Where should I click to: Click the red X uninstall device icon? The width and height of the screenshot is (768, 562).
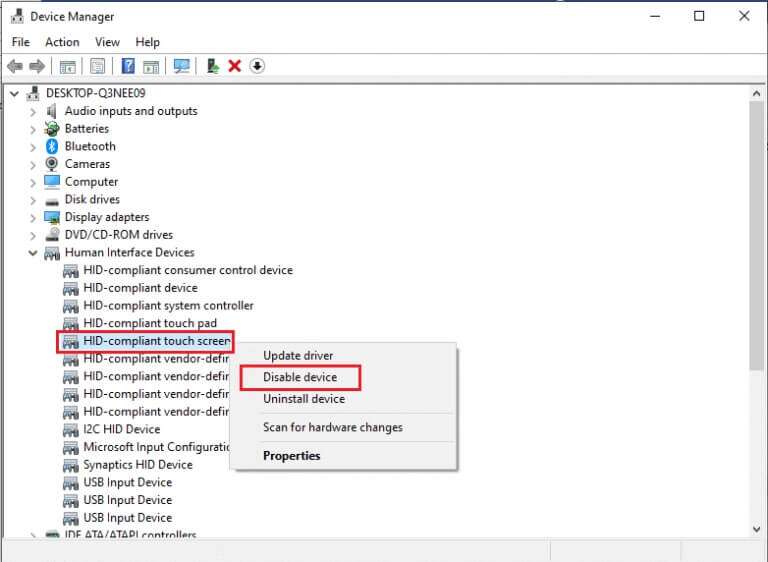point(235,66)
